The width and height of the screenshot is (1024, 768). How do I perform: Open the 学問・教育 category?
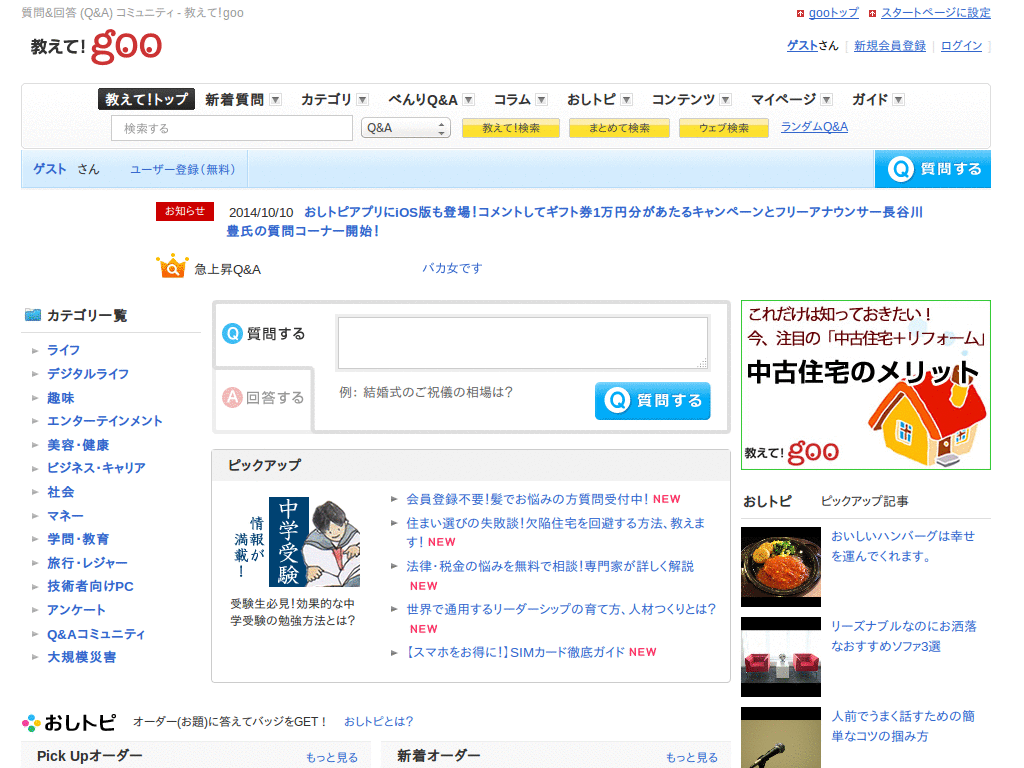coord(78,539)
